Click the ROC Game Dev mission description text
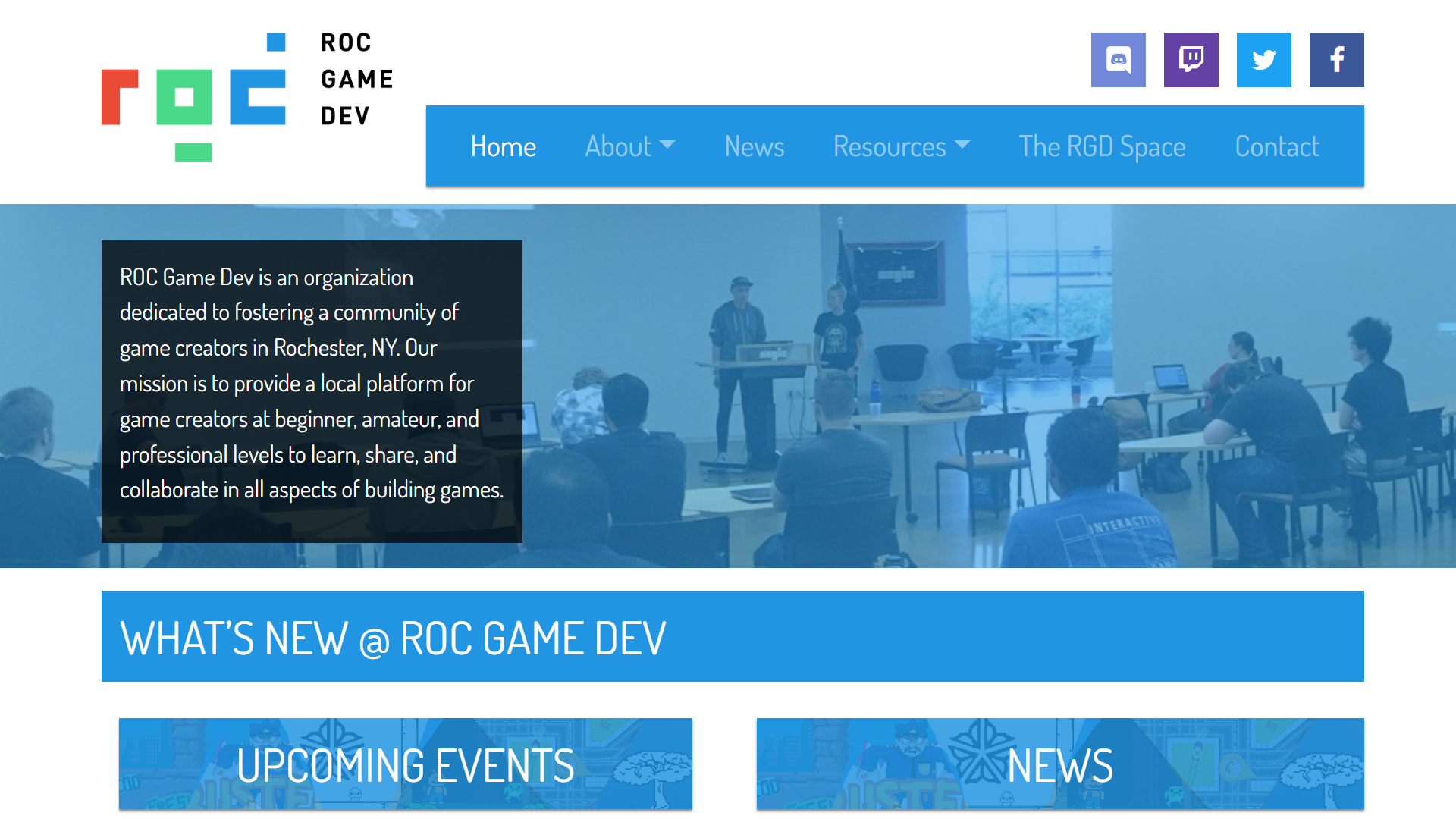This screenshot has width=1456, height=819. click(312, 384)
